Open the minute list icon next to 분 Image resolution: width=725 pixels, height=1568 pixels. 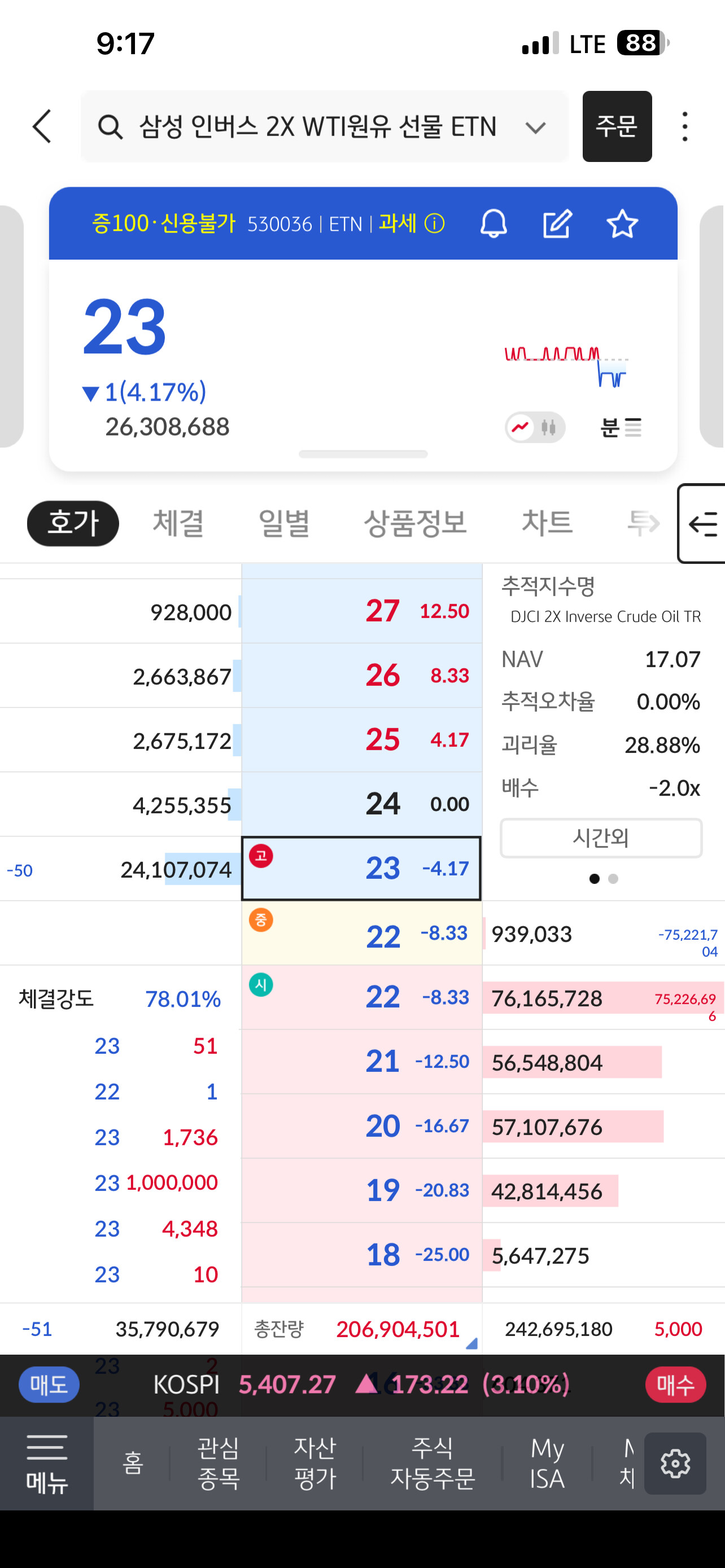[633, 427]
